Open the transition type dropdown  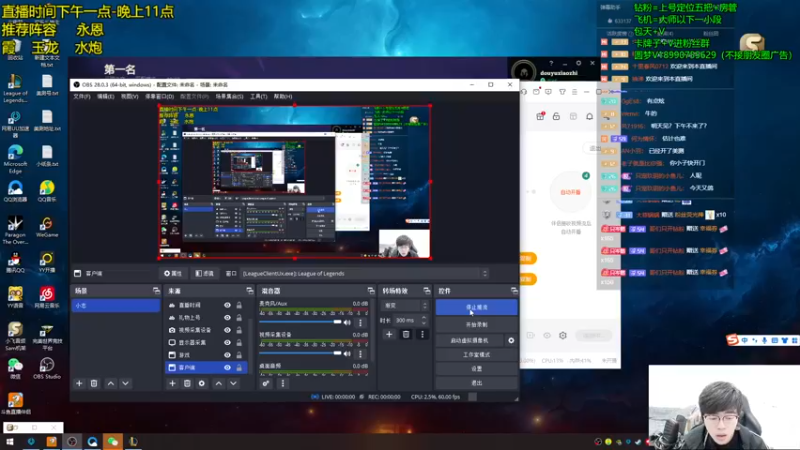click(x=405, y=306)
